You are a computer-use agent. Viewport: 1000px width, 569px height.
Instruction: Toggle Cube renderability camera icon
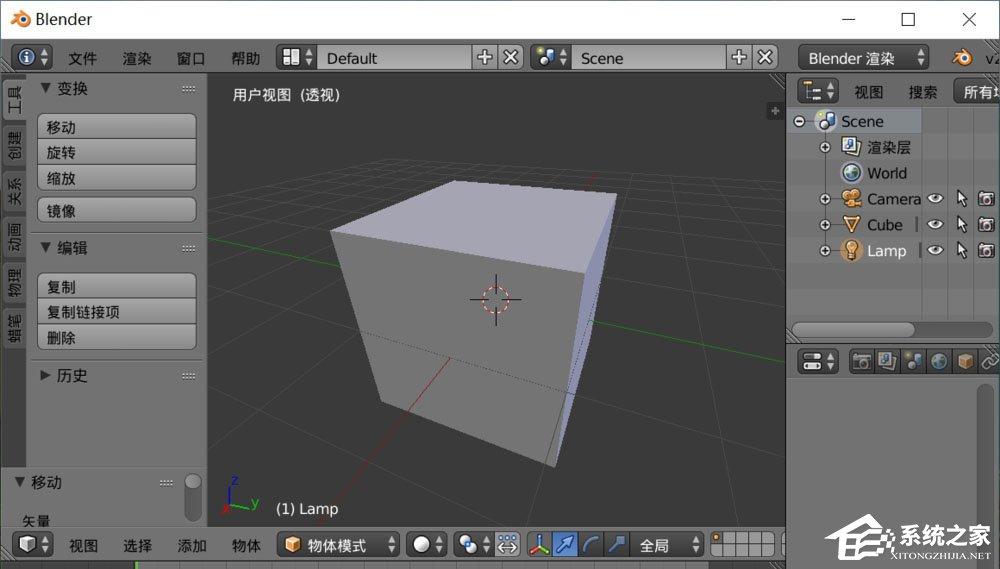pyautogui.click(x=987, y=225)
